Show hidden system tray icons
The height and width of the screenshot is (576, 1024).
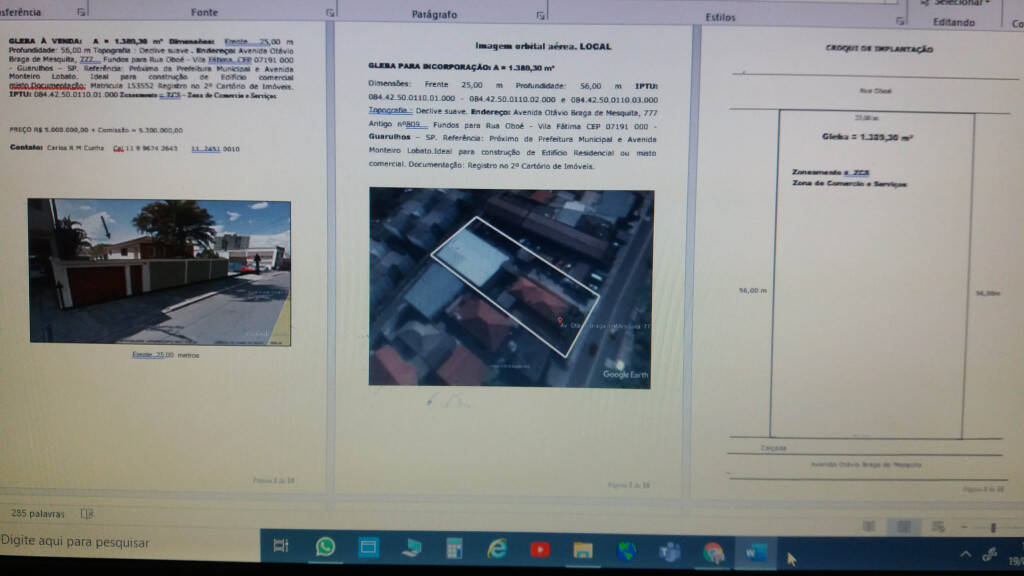tap(965, 554)
